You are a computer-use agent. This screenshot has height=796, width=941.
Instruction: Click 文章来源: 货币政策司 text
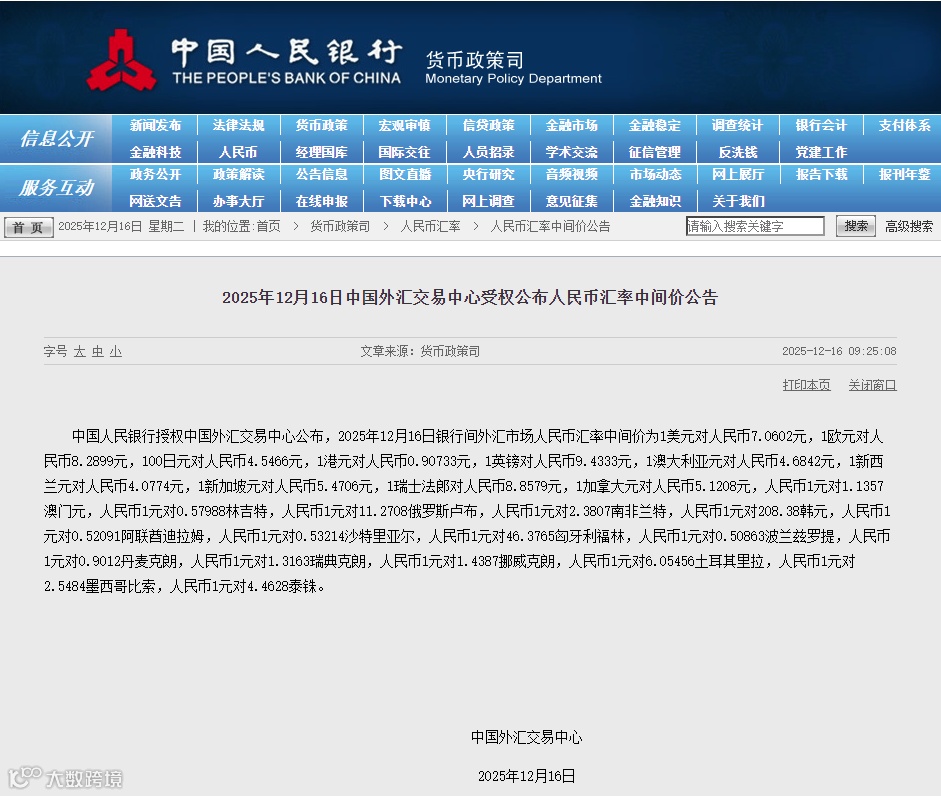click(x=420, y=351)
